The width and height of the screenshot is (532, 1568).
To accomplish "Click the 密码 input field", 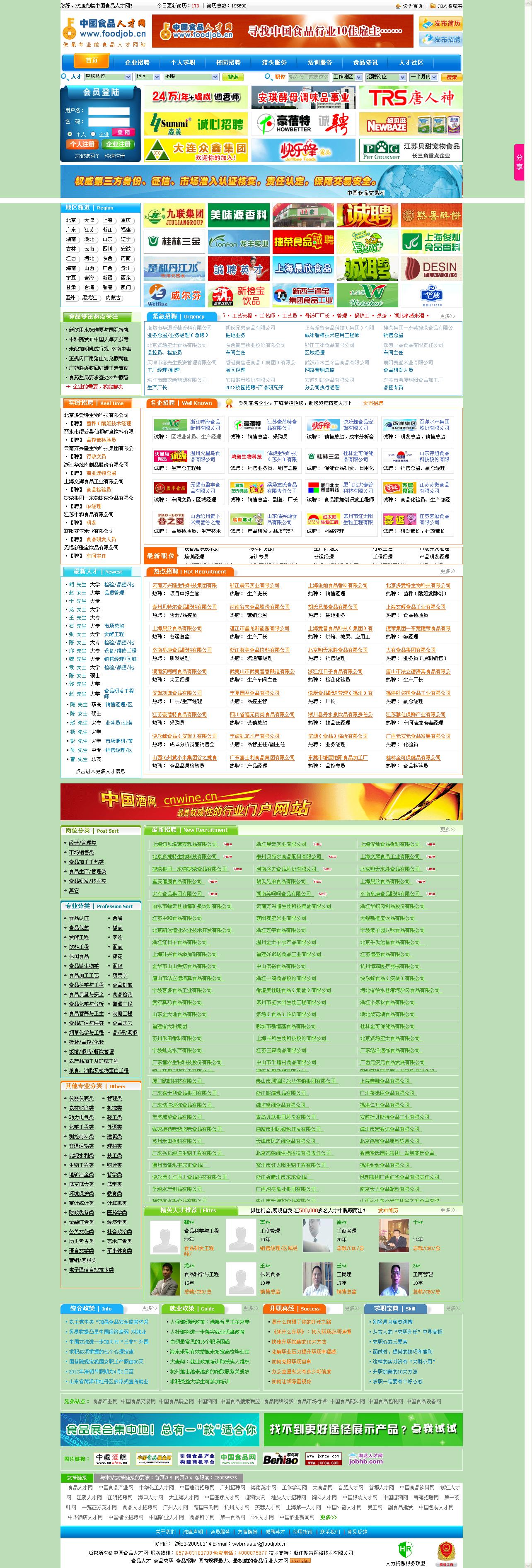I will (109, 122).
